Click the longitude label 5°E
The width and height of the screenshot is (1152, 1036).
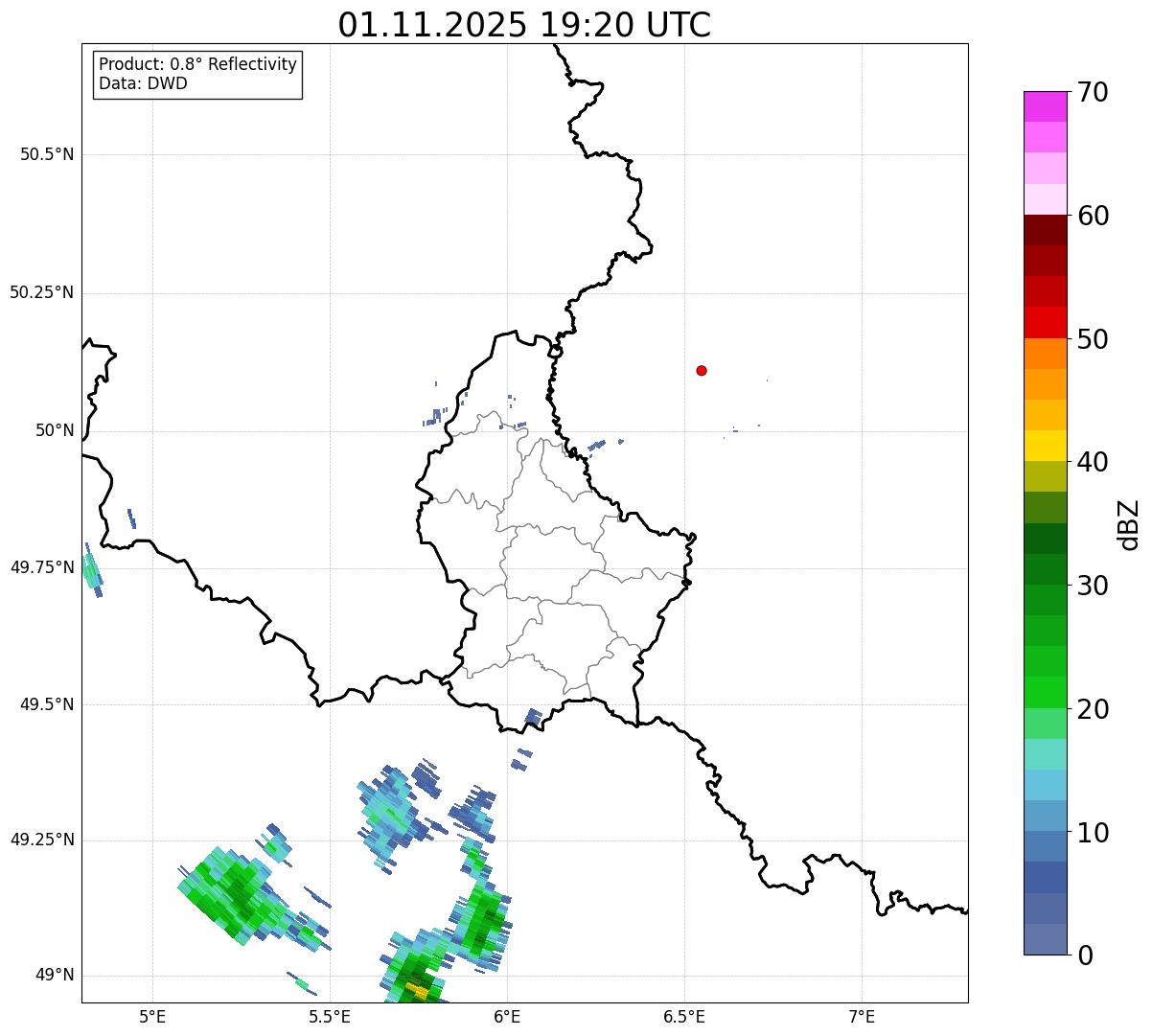tap(152, 1016)
